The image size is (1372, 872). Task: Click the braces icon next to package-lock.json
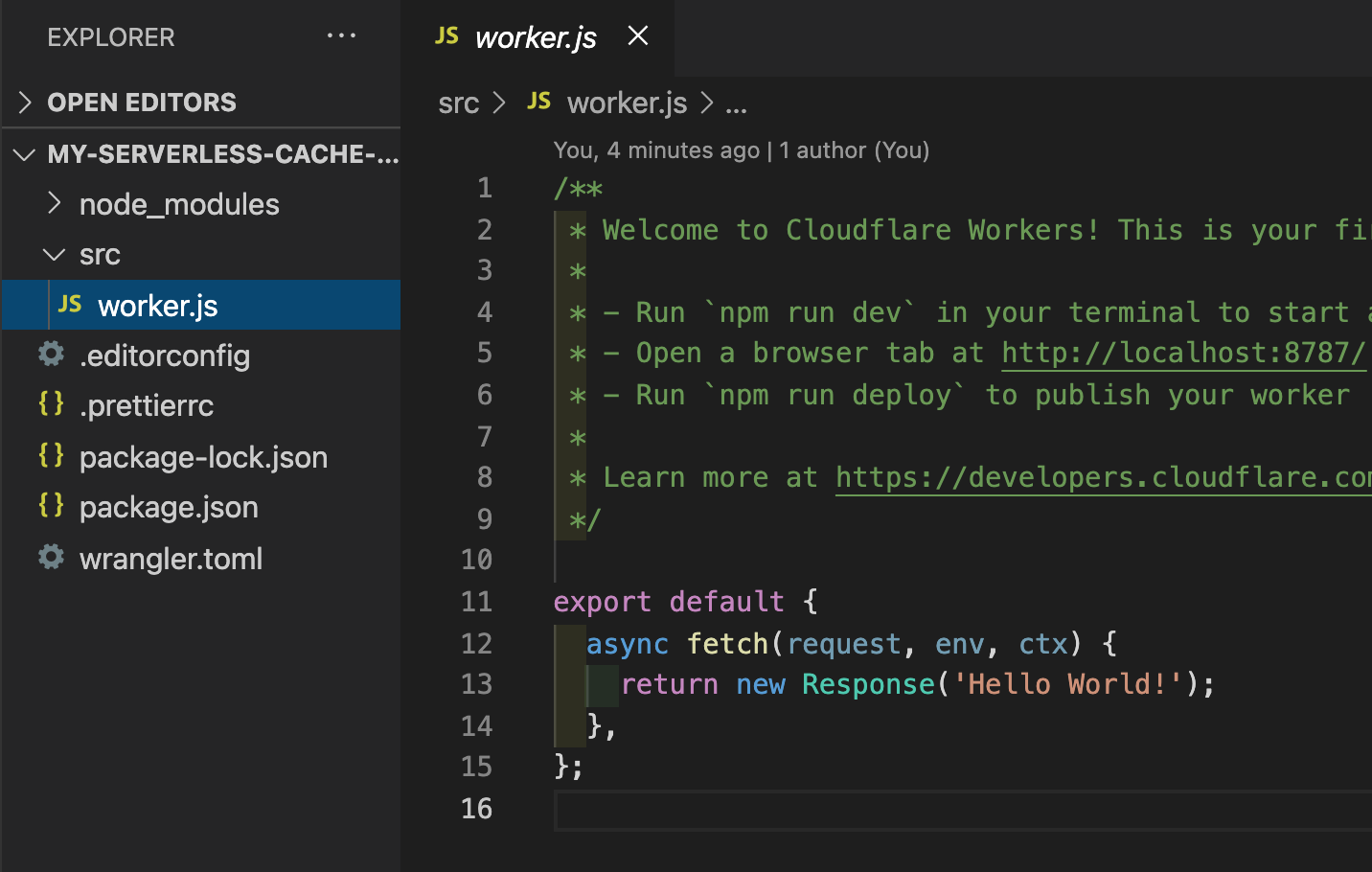tap(52, 455)
